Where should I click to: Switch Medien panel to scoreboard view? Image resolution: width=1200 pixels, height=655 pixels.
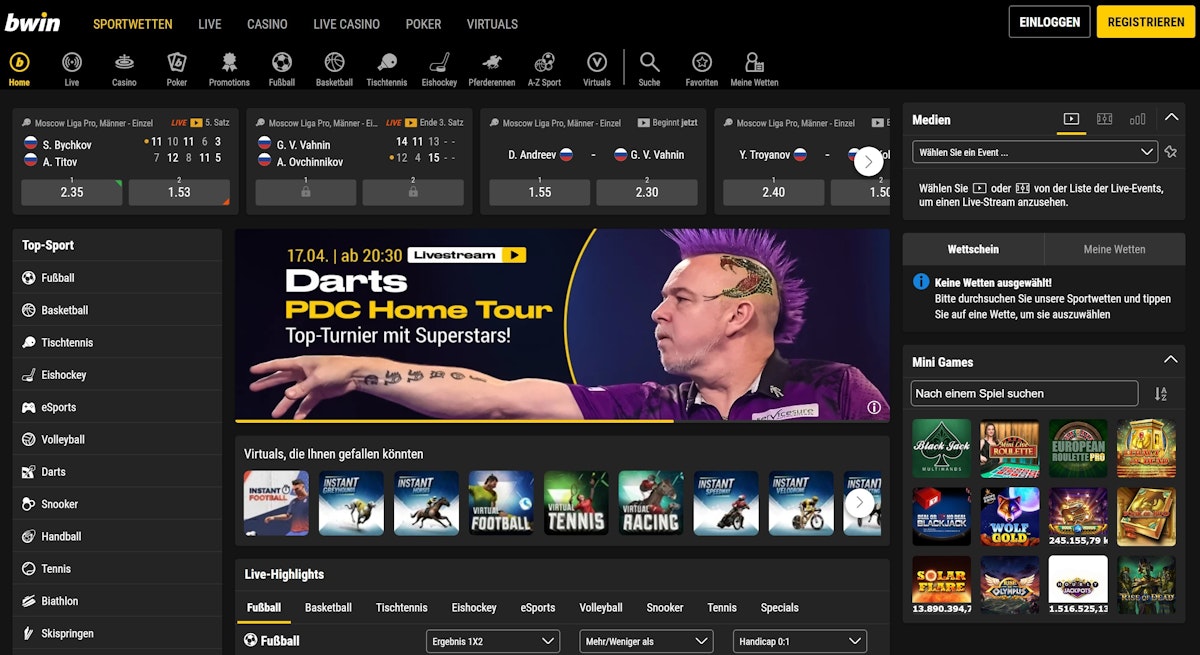1104,119
